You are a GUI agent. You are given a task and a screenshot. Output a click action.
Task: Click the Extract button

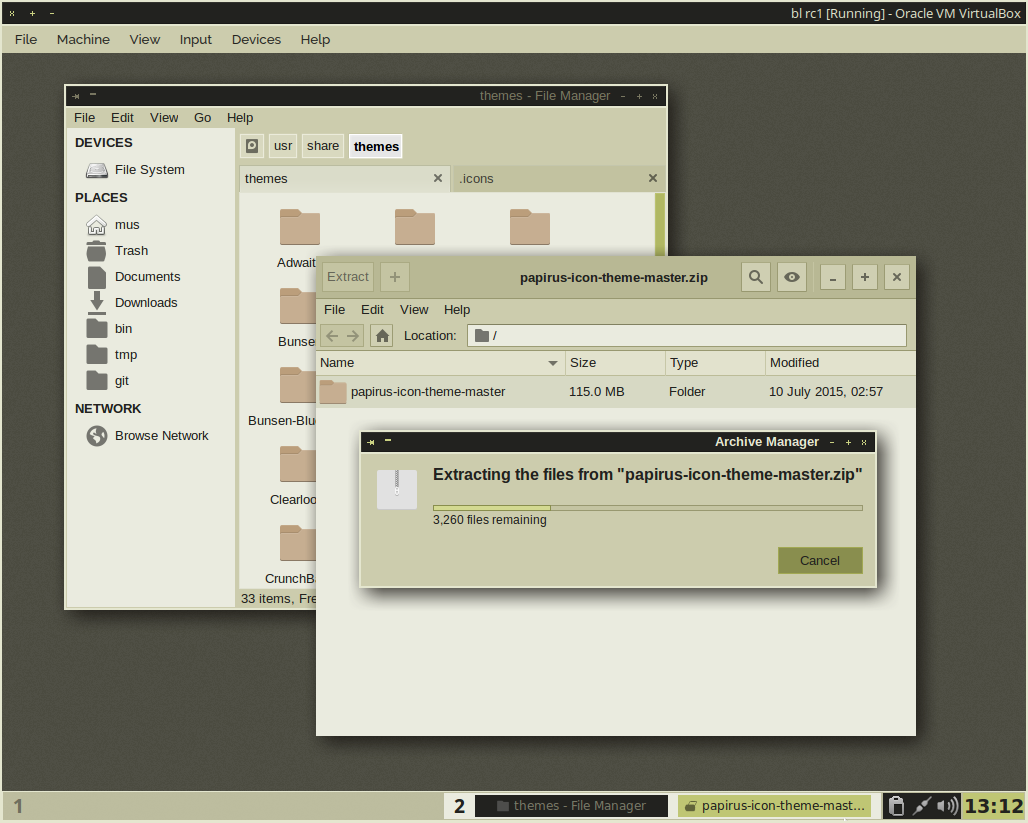coord(347,277)
